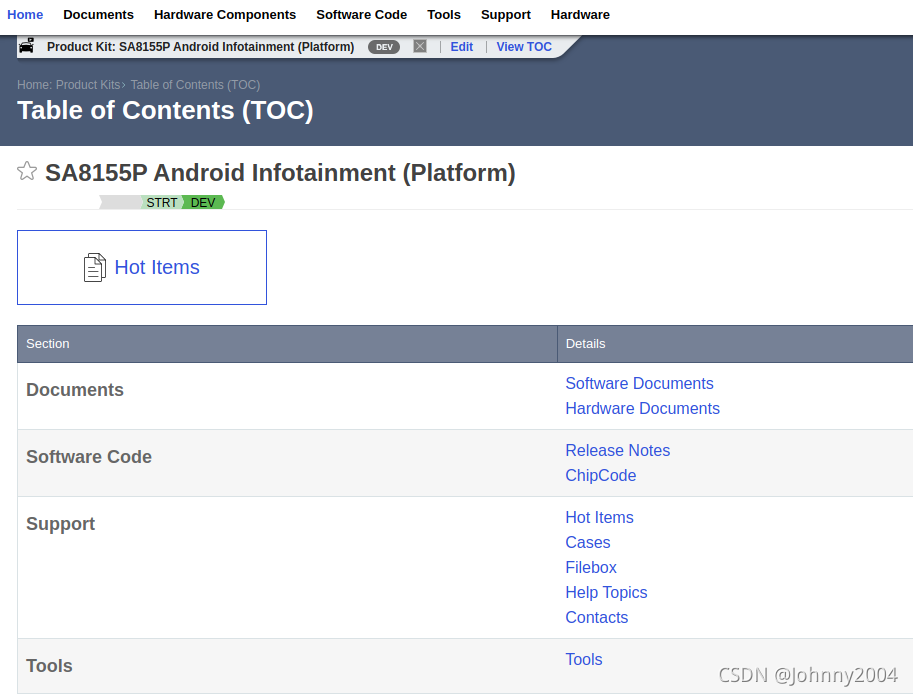Click the Table of Contents (TOC) breadcrumb
This screenshot has width=913, height=696.
[x=195, y=84]
